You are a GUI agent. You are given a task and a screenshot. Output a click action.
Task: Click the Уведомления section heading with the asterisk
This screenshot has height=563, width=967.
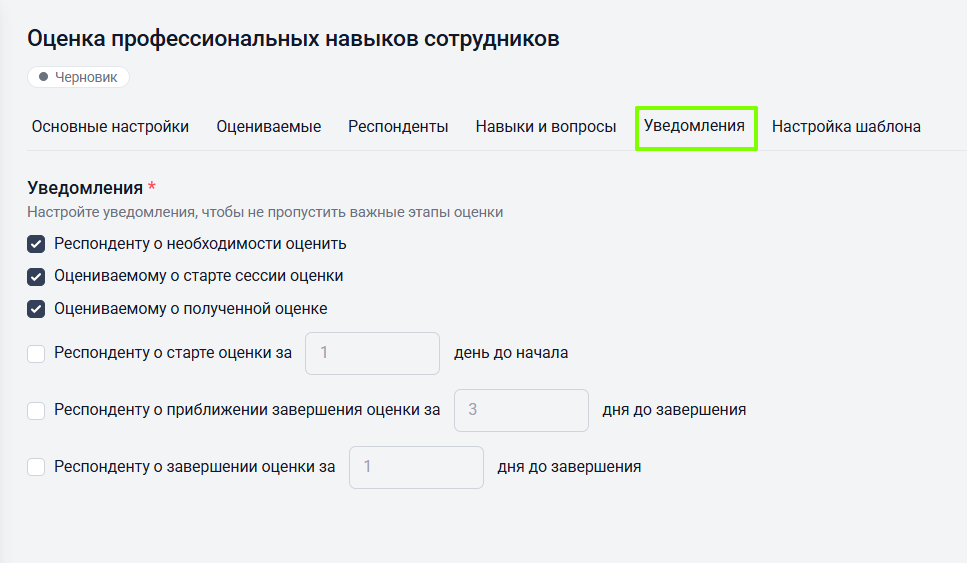pos(86,188)
